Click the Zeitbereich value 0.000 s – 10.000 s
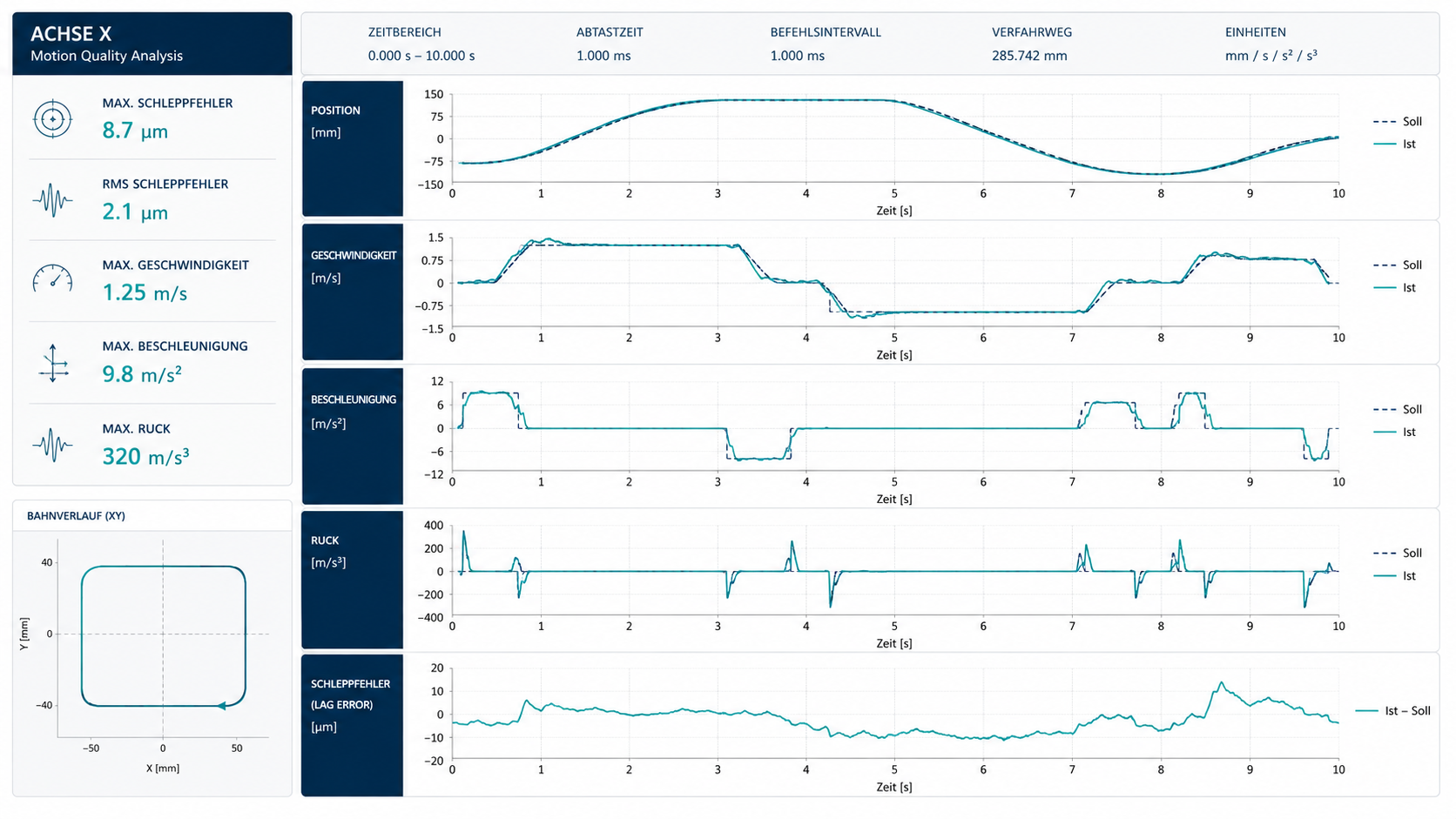 (421, 56)
